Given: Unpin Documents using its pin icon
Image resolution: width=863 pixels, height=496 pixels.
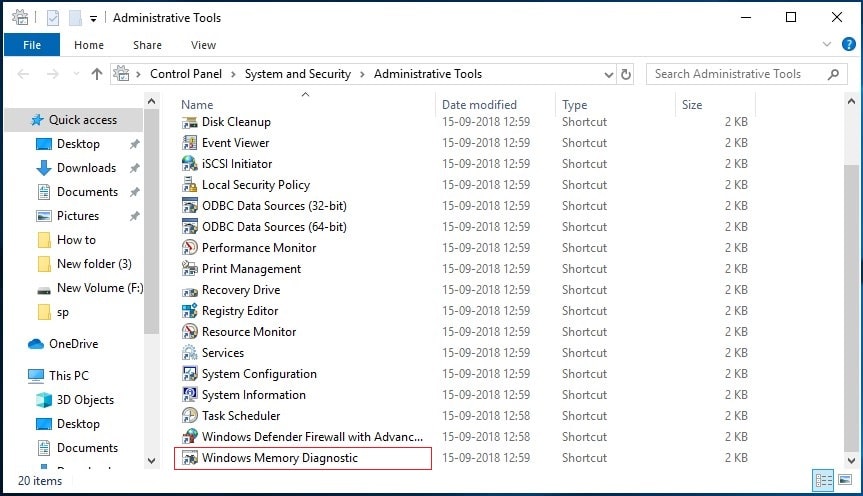Looking at the screenshot, I should 134,192.
